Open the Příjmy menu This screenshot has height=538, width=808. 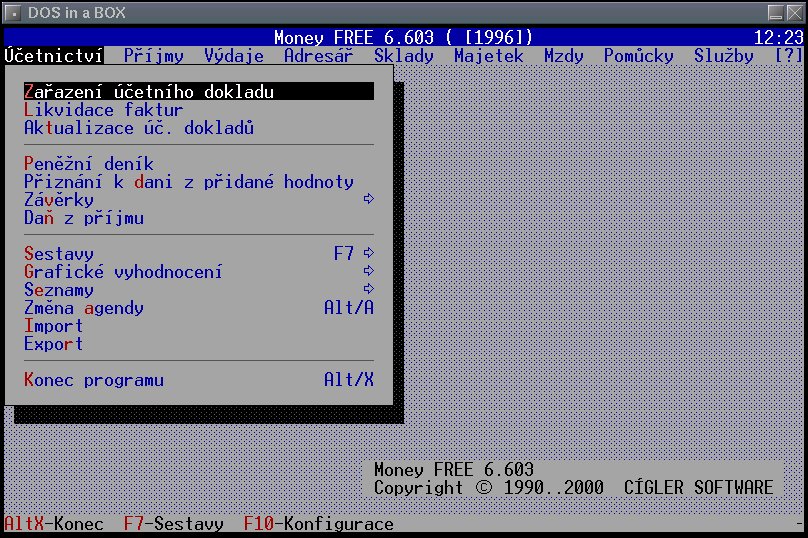tap(154, 56)
